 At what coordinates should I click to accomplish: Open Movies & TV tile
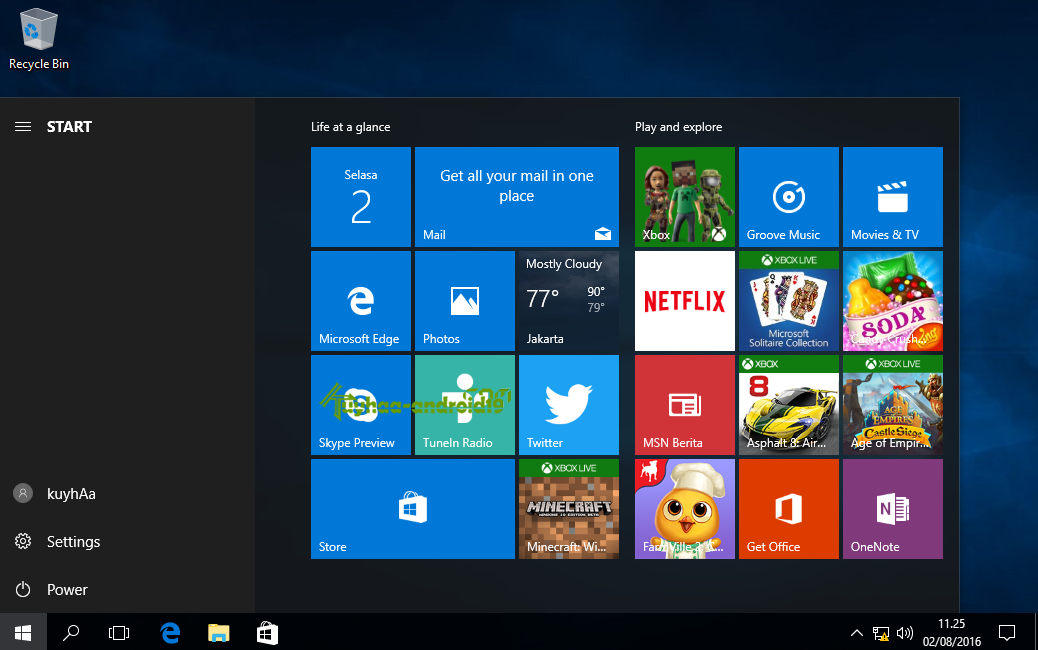click(x=892, y=197)
